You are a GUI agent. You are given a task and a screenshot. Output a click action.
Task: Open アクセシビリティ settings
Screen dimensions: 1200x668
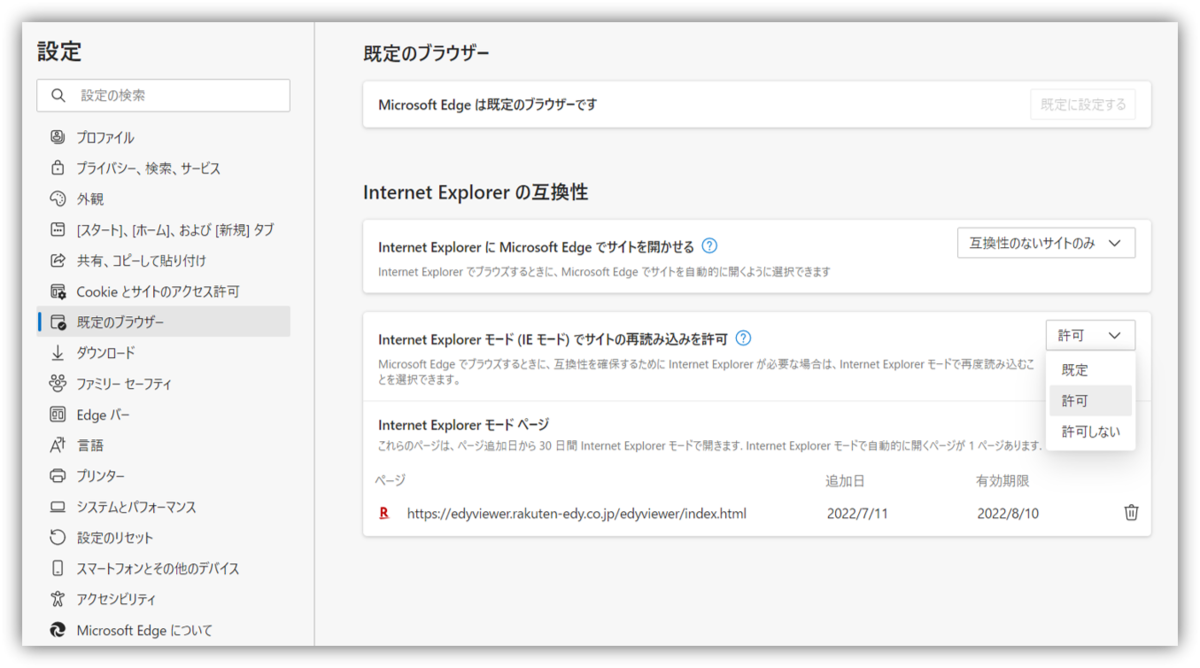coord(164,599)
